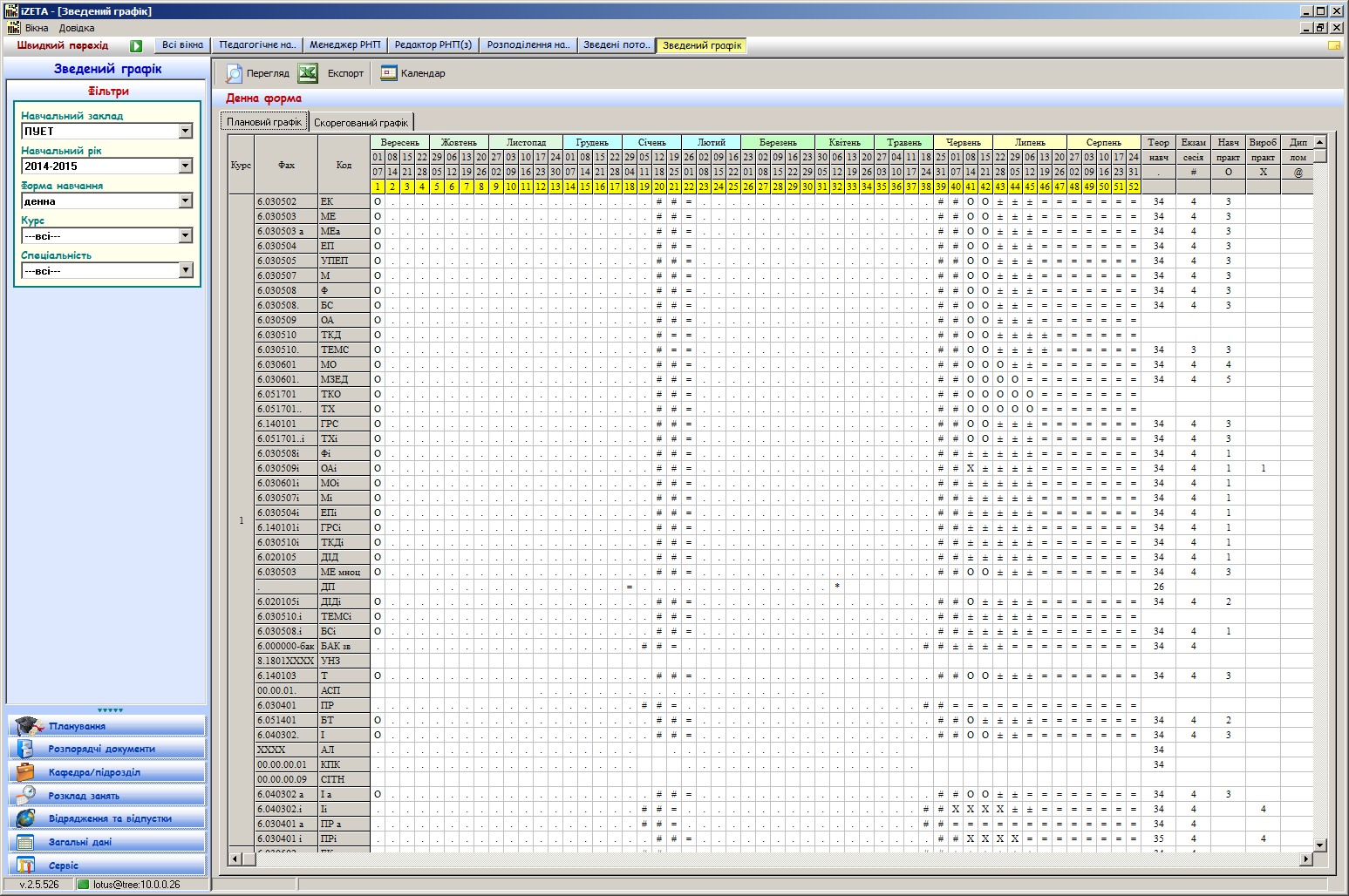Collapse filters using the small teal arrows
This screenshot has height=896, width=1349.
coord(110,710)
